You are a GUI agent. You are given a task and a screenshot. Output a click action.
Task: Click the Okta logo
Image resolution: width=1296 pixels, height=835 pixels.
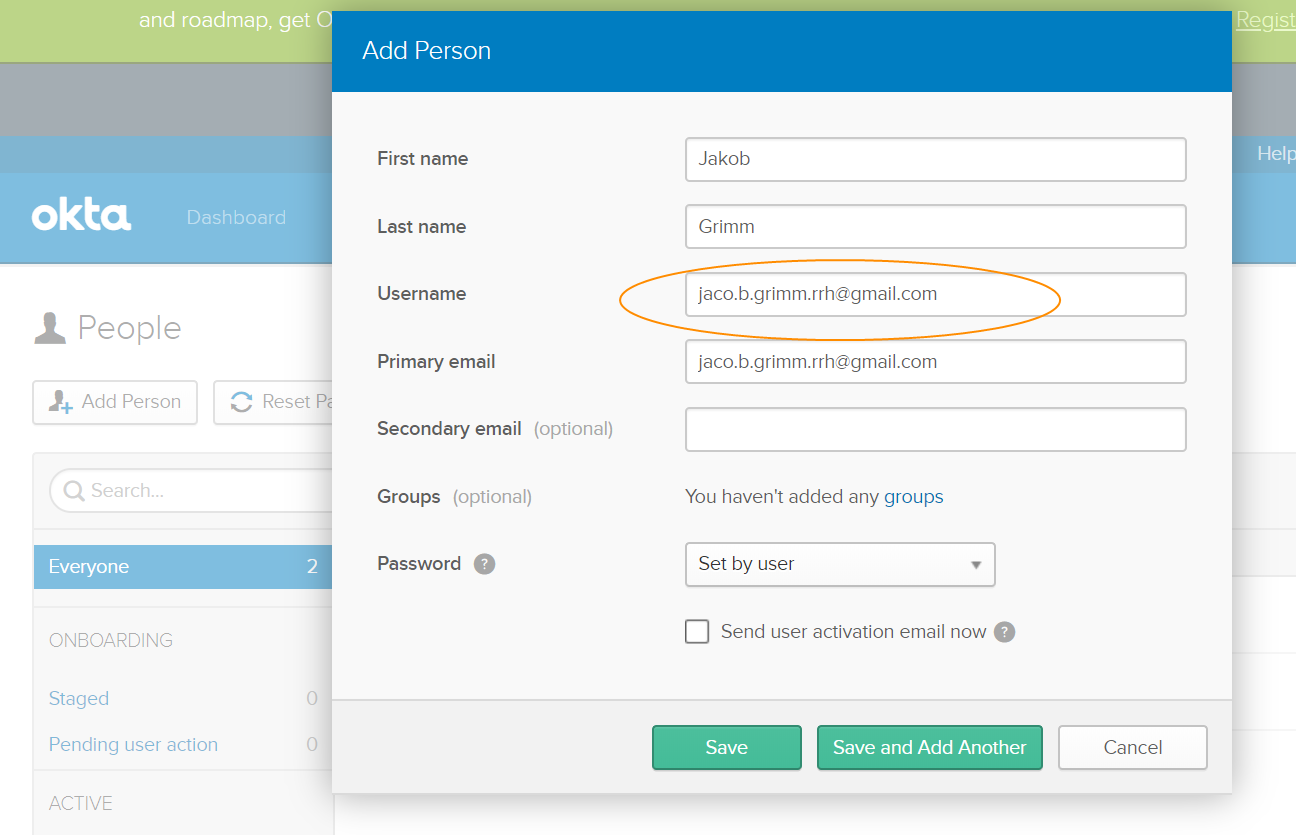[81, 216]
